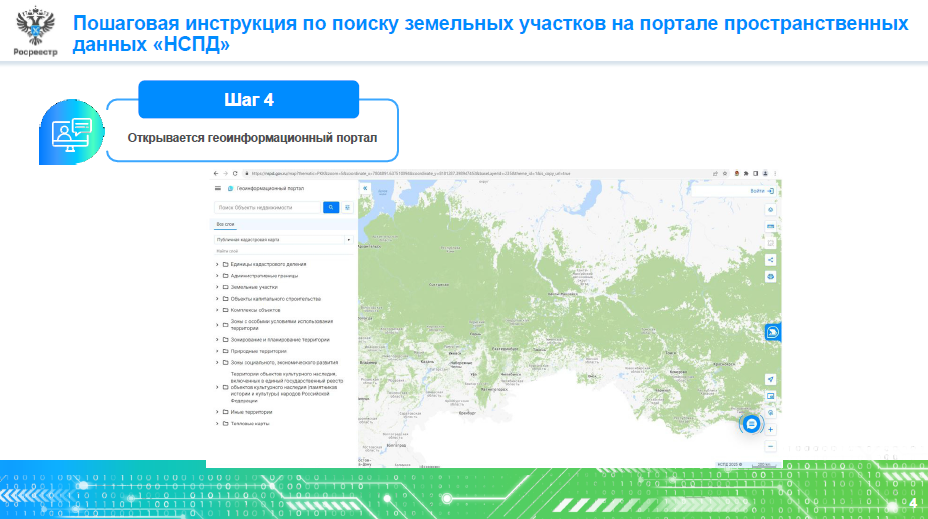Viewport: 928px width, 519px height.
Task: Expand 'Зоны с особыми условиями' group
Action: pyautogui.click(x=217, y=325)
